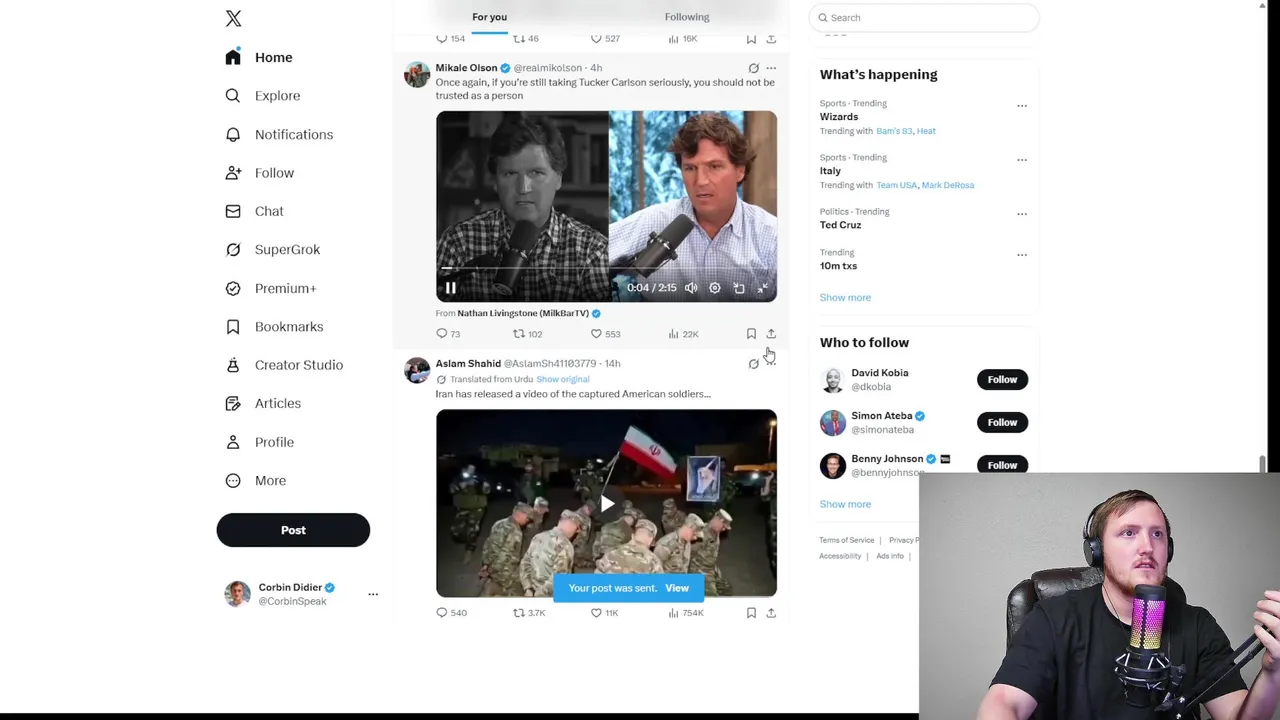Open options for 10m txs trend

coord(1022,254)
